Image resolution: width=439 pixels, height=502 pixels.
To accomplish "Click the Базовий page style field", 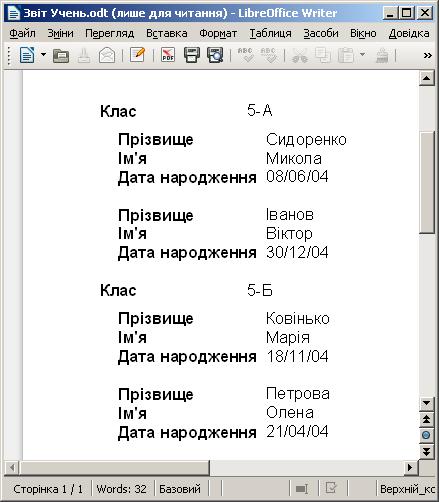I will (x=180, y=489).
